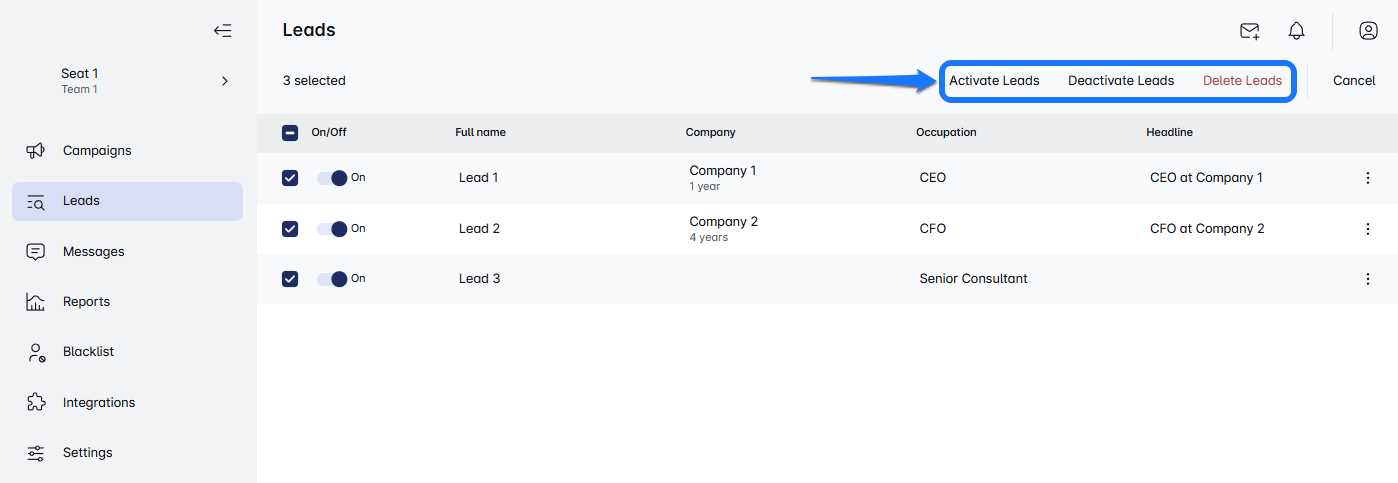Click the Deactivate Leads button
The height and width of the screenshot is (483, 1398).
point(1121,81)
